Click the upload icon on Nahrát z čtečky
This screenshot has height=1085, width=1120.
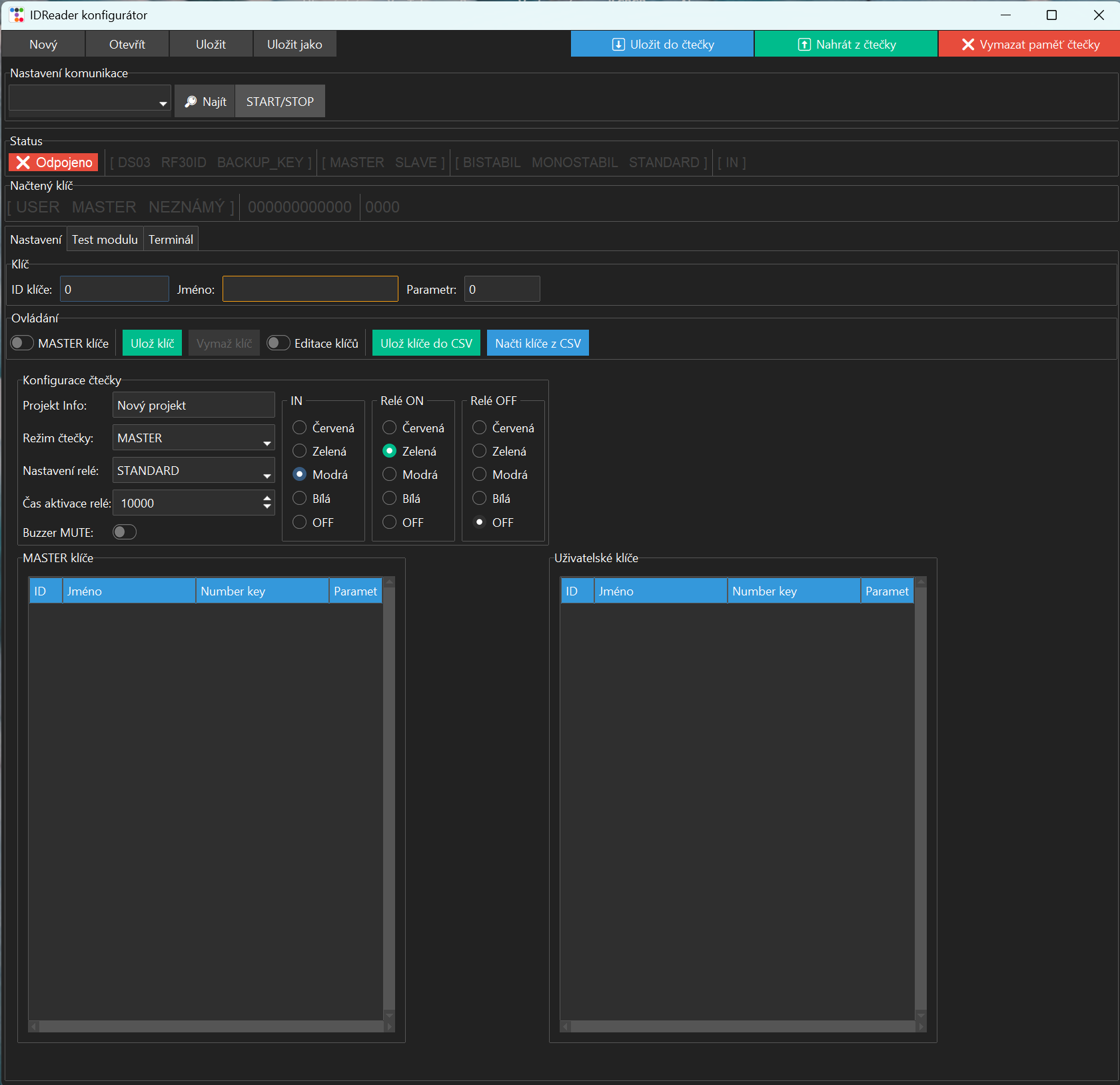coord(804,45)
